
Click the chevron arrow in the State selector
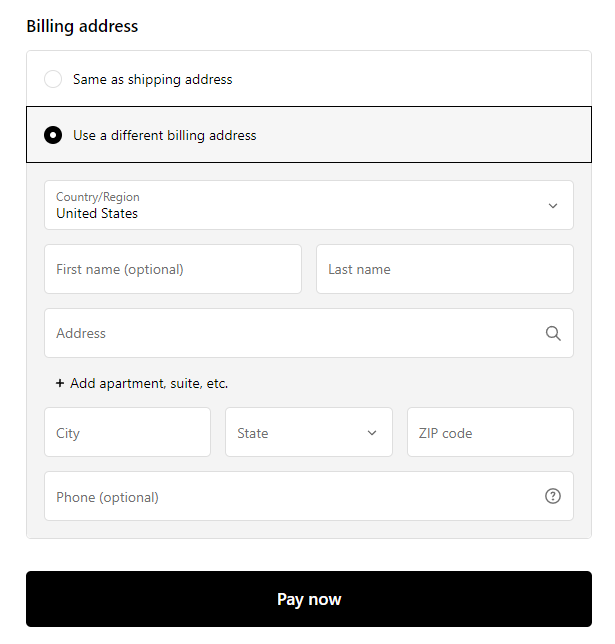tap(372, 433)
